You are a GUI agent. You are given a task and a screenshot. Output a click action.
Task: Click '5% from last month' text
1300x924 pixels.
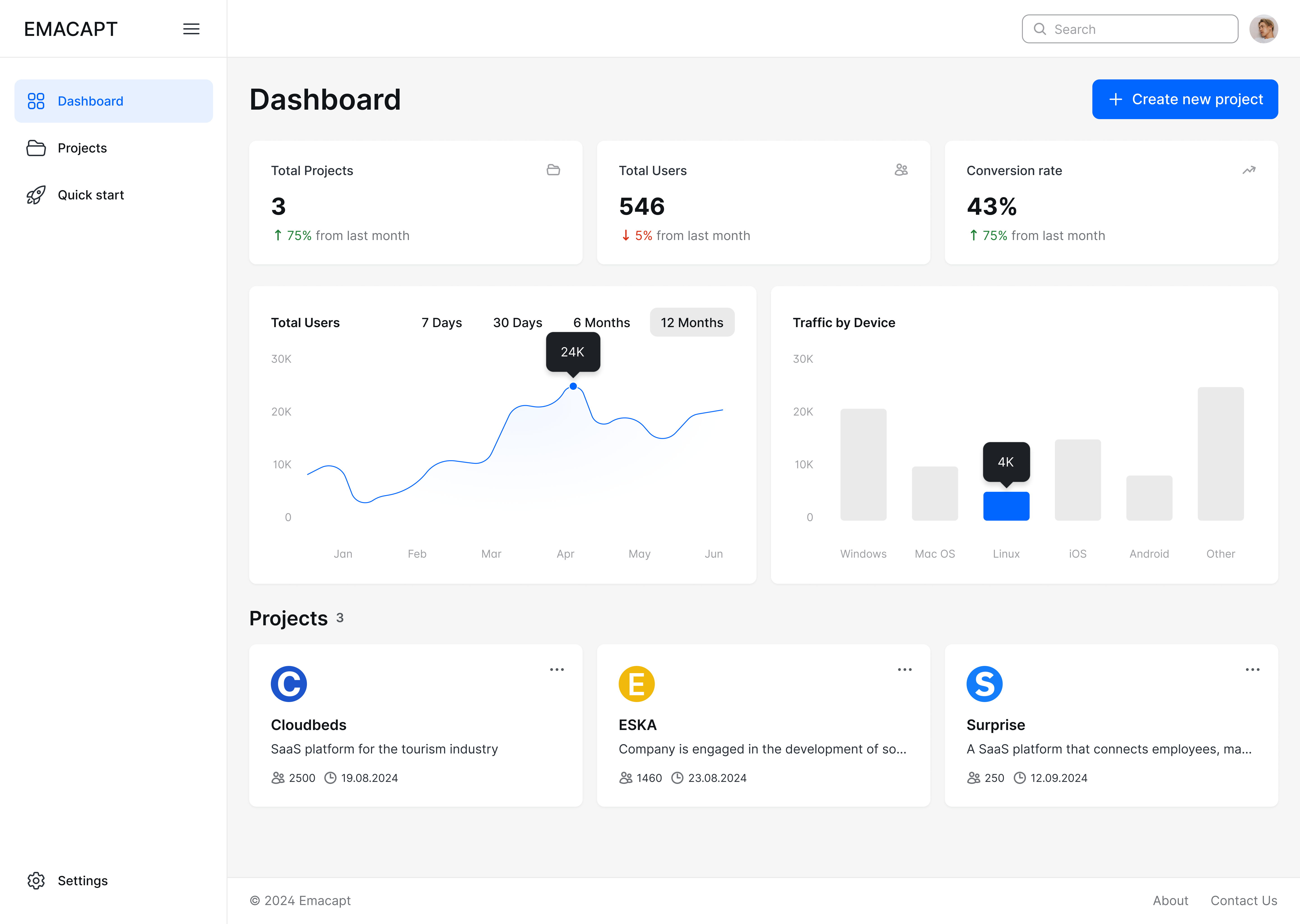pos(692,235)
